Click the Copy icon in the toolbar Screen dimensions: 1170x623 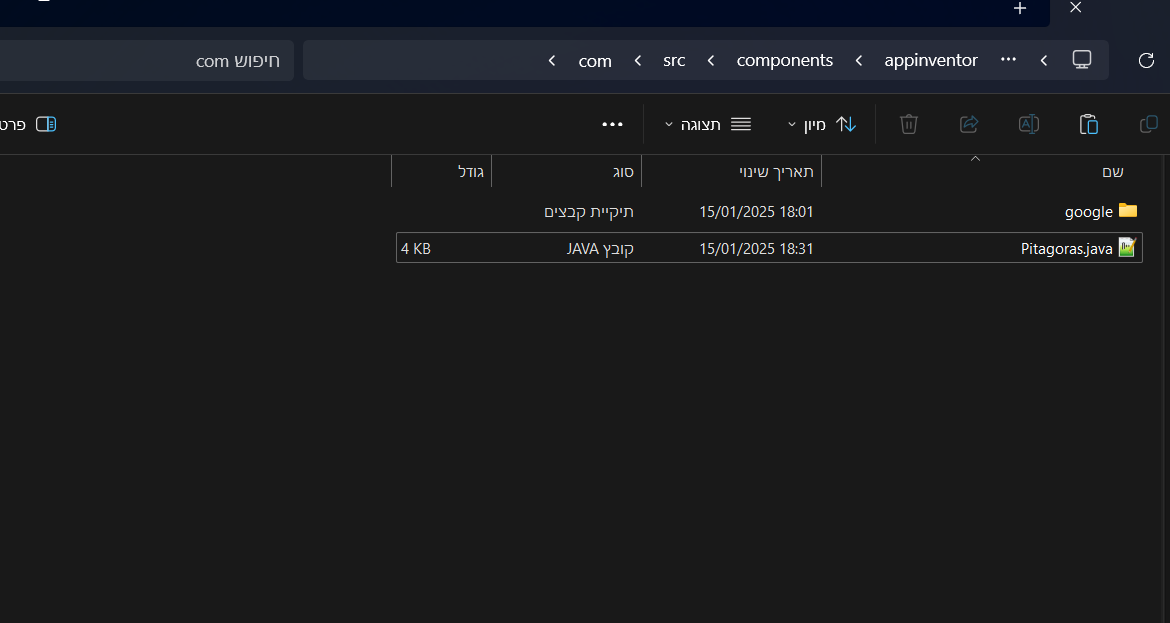(1149, 124)
